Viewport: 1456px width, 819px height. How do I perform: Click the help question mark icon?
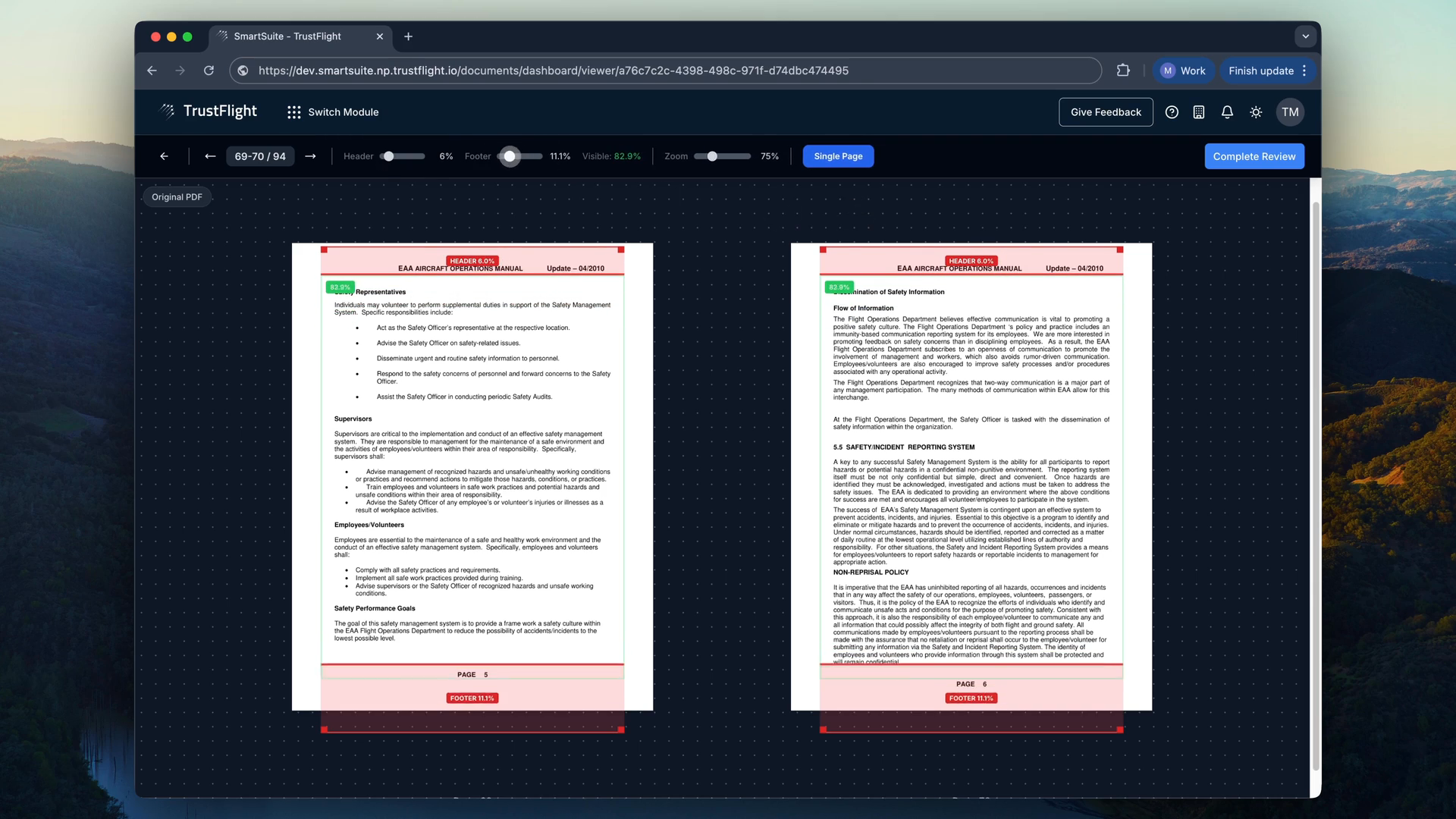coord(1172,112)
